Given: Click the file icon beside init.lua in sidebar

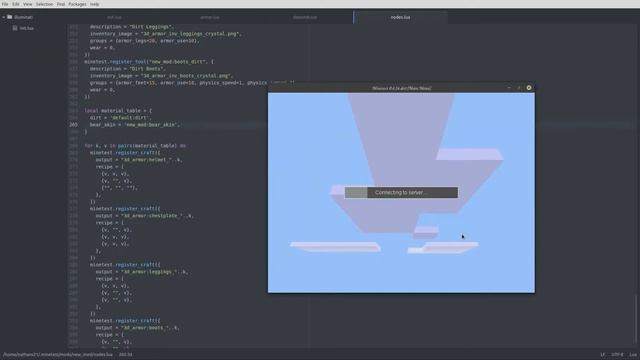Looking at the screenshot, I should pyautogui.click(x=15, y=28).
